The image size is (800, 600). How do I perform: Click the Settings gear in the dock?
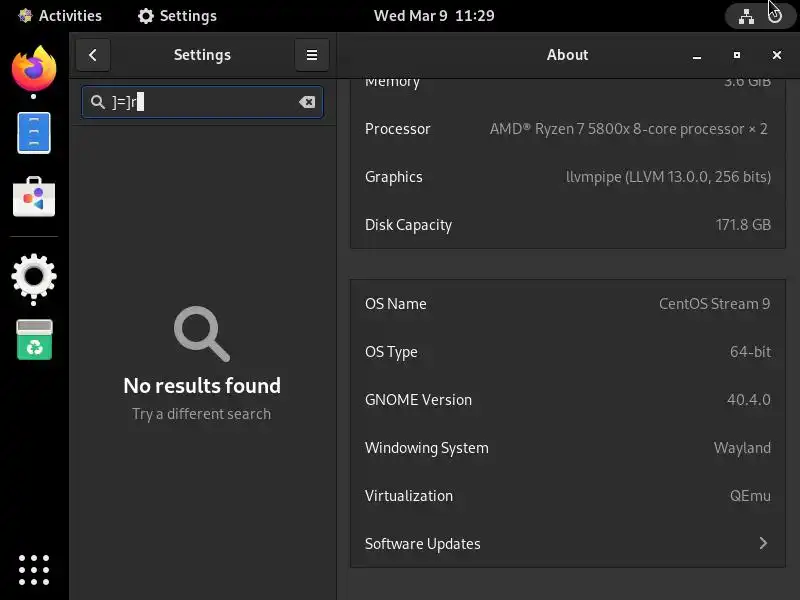coord(34,276)
